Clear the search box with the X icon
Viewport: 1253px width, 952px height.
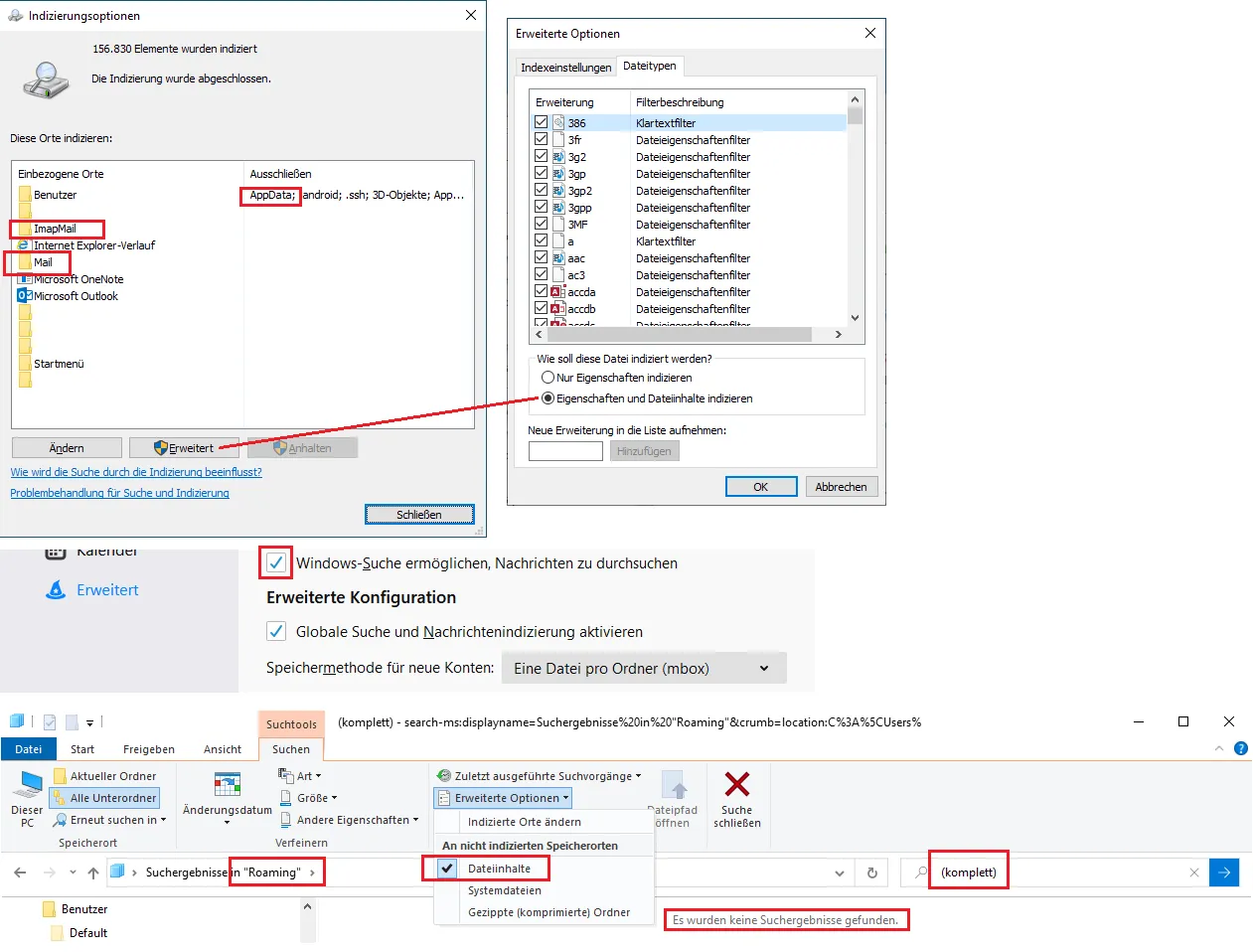pos(1194,873)
